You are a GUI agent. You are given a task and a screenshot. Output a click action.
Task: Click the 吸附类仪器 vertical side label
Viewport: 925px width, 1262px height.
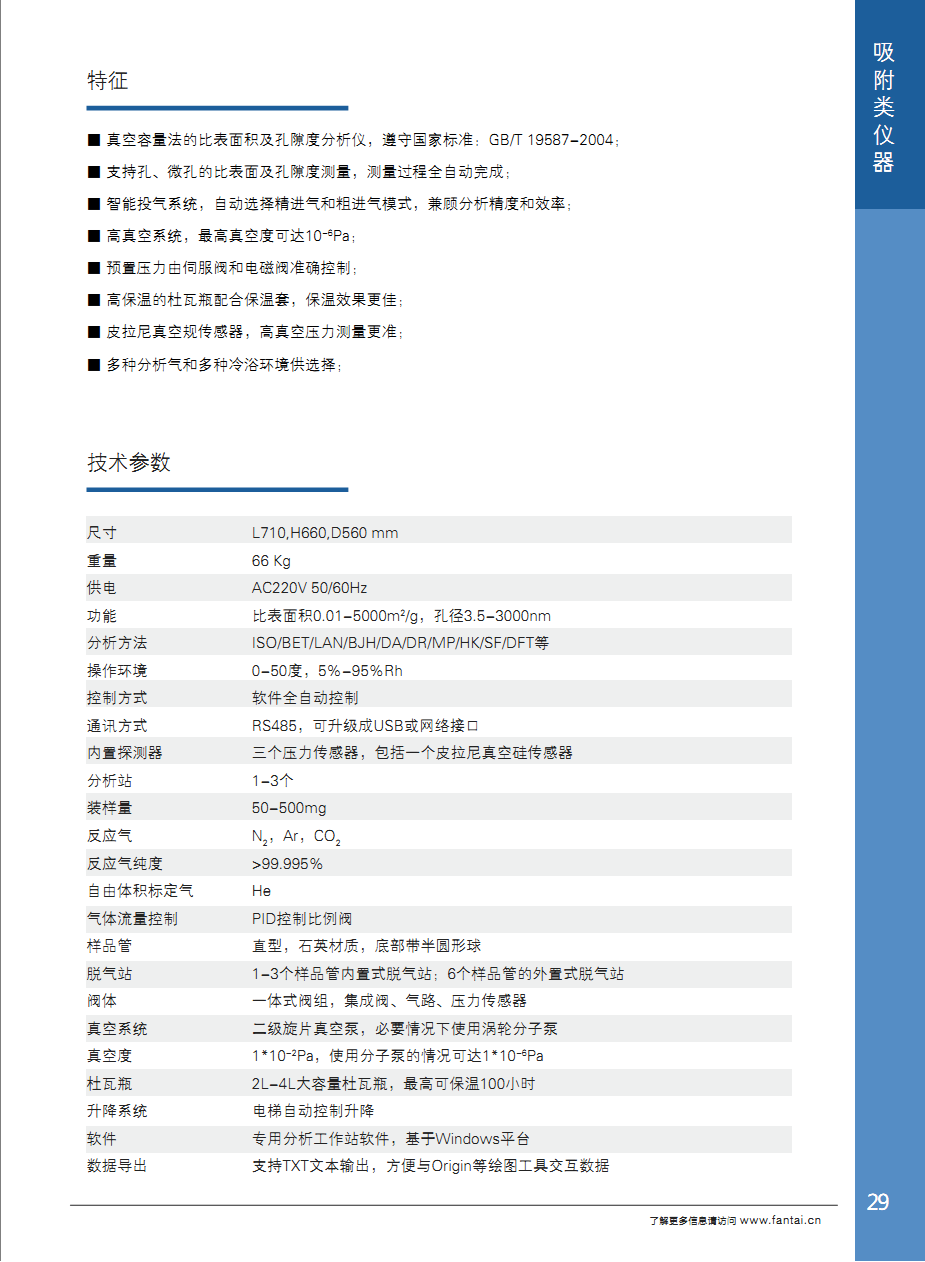(883, 108)
